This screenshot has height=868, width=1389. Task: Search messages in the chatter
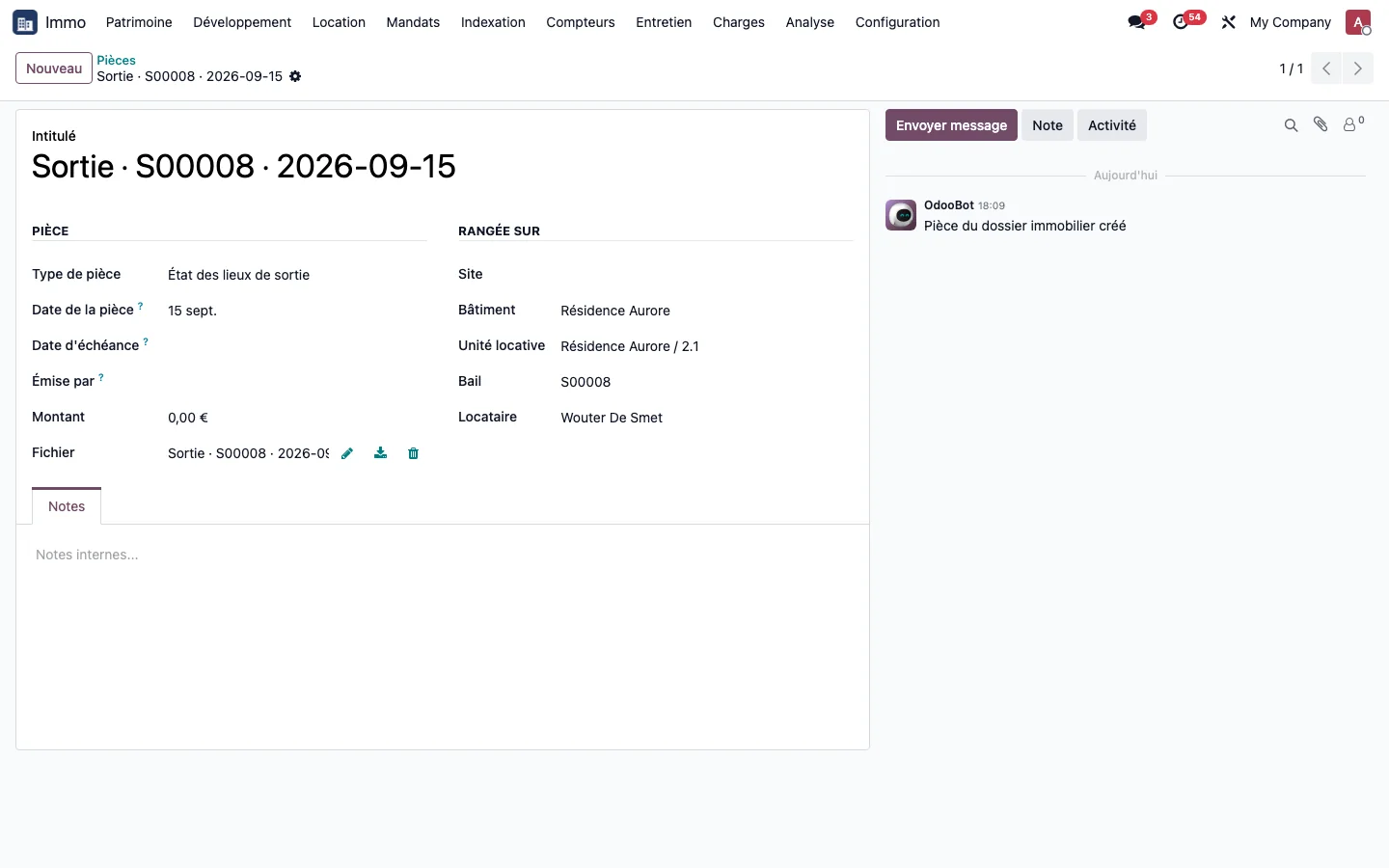point(1291,125)
